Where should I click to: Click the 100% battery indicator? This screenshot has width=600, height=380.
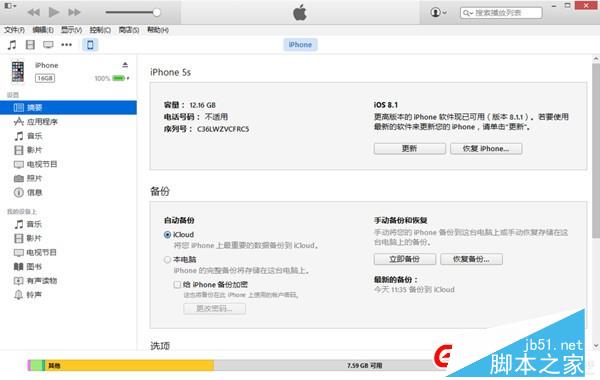click(x=111, y=78)
